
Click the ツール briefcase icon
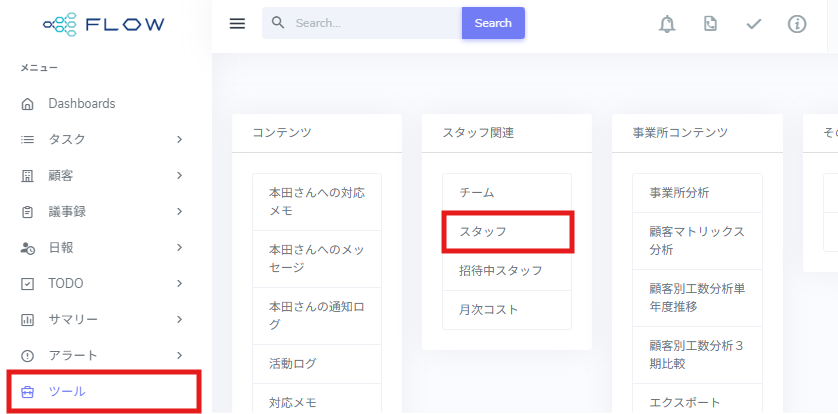[x=28, y=392]
